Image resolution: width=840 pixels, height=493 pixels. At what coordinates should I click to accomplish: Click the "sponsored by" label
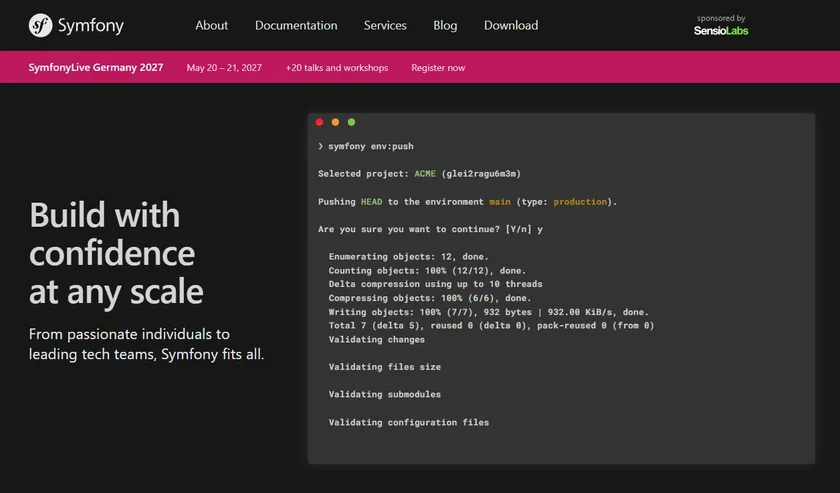point(721,18)
